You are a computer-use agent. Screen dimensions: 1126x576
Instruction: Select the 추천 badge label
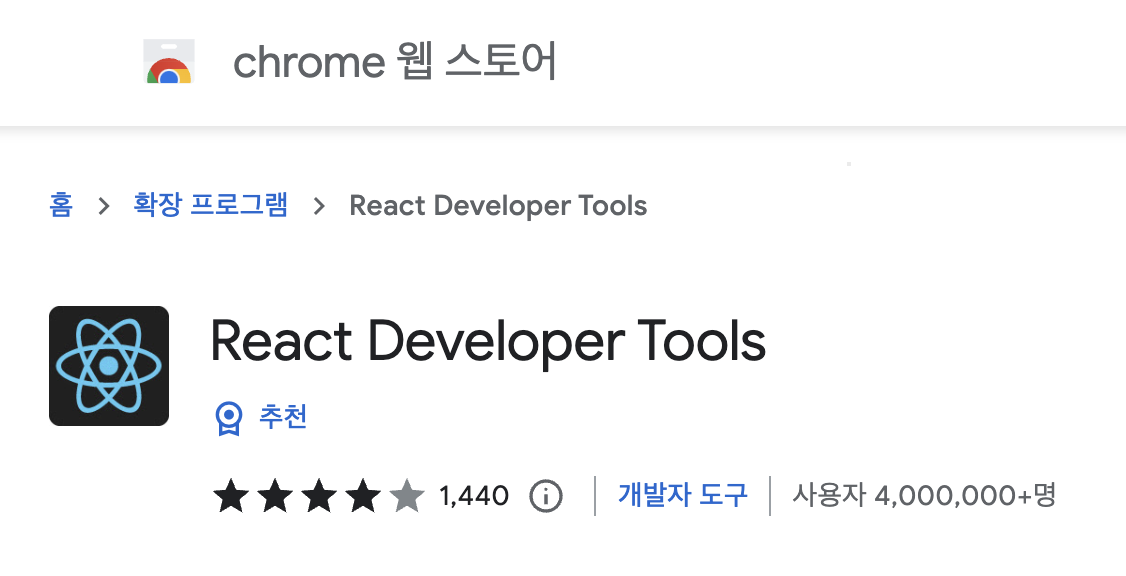[x=283, y=417]
